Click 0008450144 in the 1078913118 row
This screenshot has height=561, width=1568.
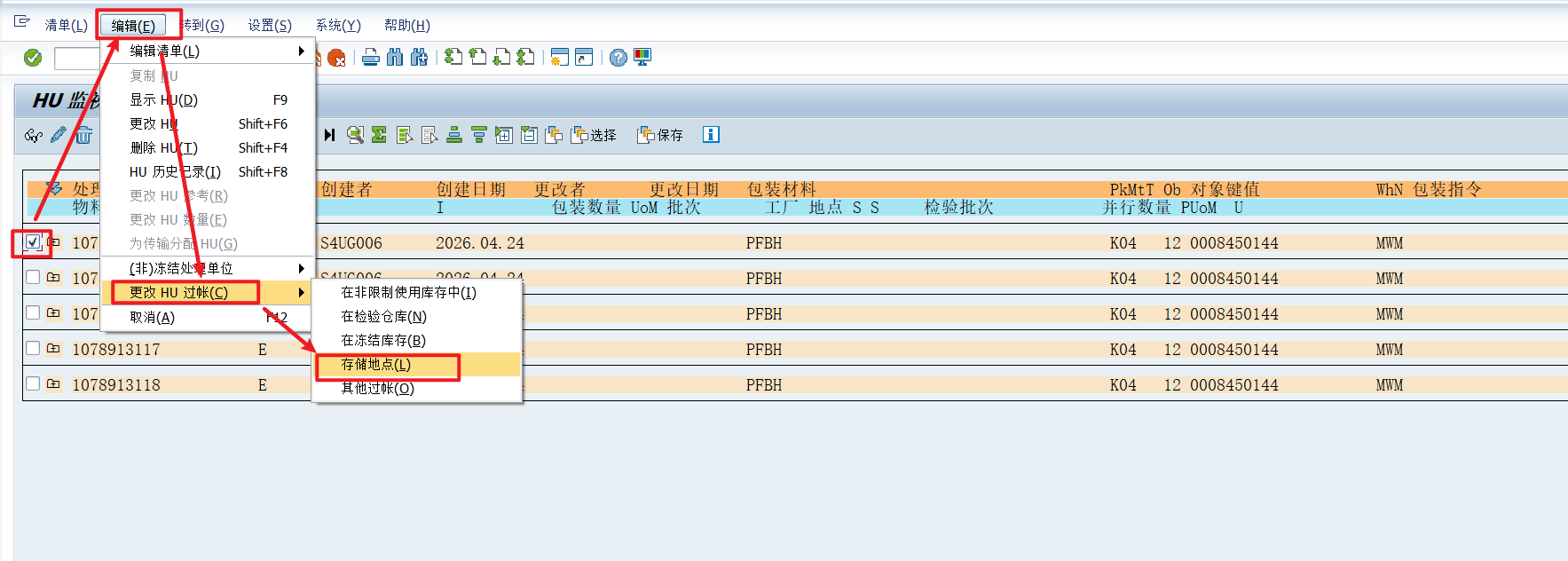(1234, 385)
